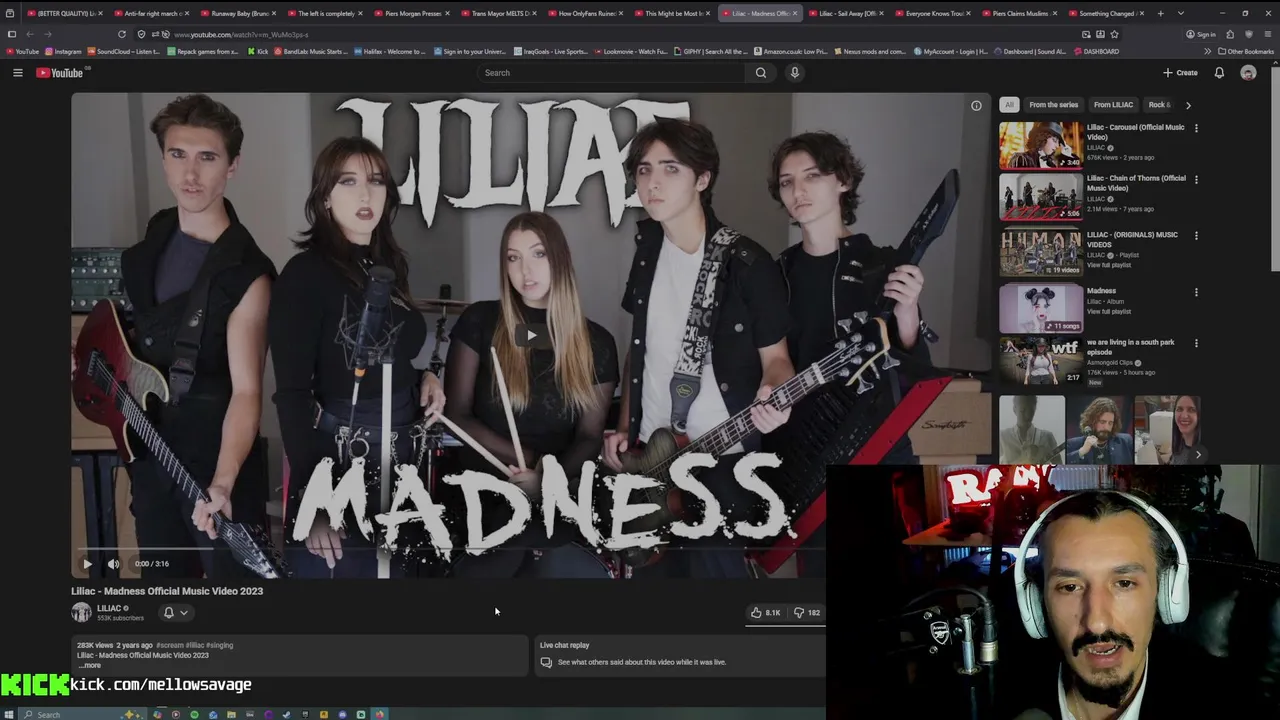Click the #scream hashtag
Screen dimensions: 1280x720
coord(169,645)
